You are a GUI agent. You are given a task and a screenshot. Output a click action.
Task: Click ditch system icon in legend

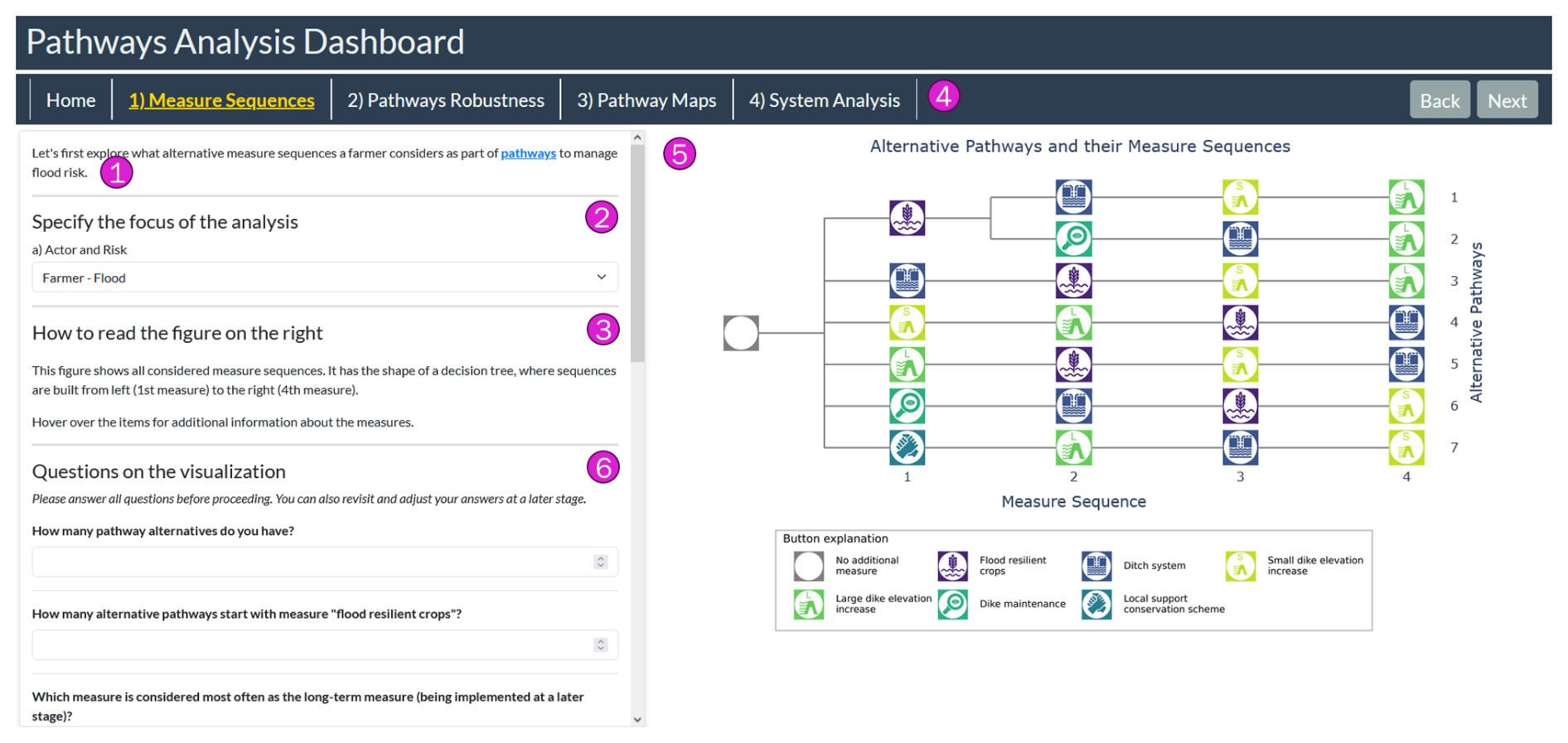(x=1096, y=566)
